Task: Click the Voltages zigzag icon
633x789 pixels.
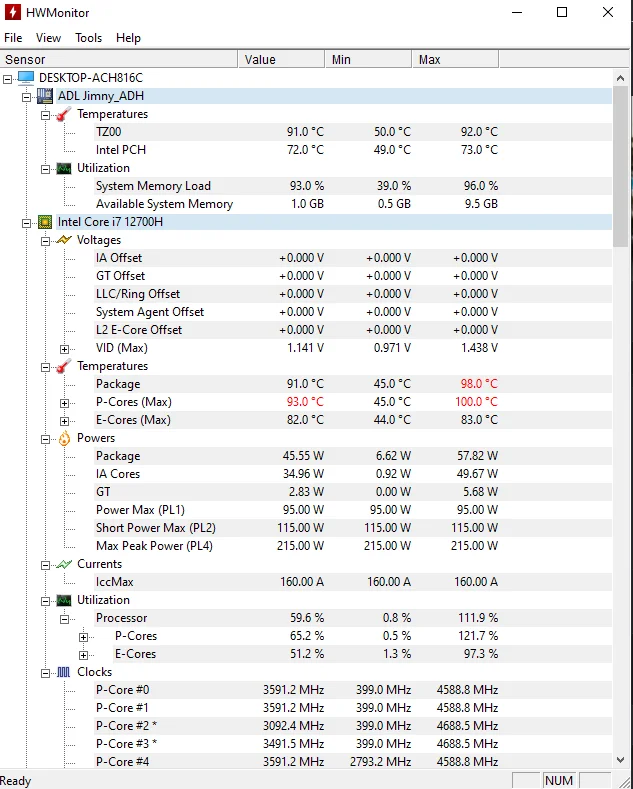Action: tap(64, 240)
